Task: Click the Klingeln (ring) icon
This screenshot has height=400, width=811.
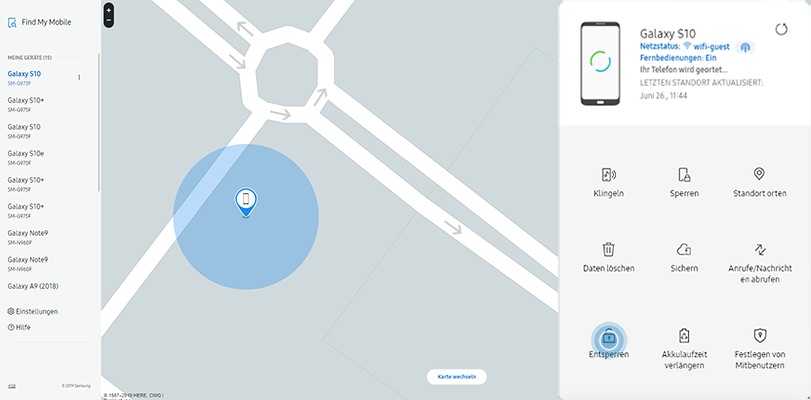Action: [609, 175]
